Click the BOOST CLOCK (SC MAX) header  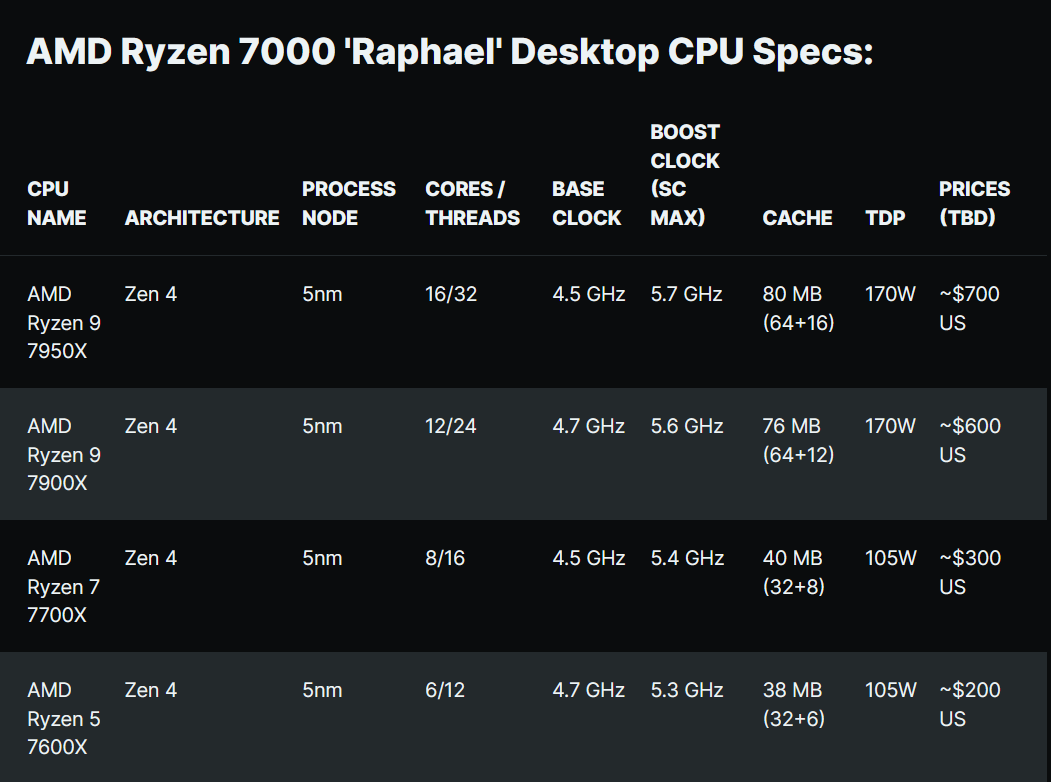[685, 175]
